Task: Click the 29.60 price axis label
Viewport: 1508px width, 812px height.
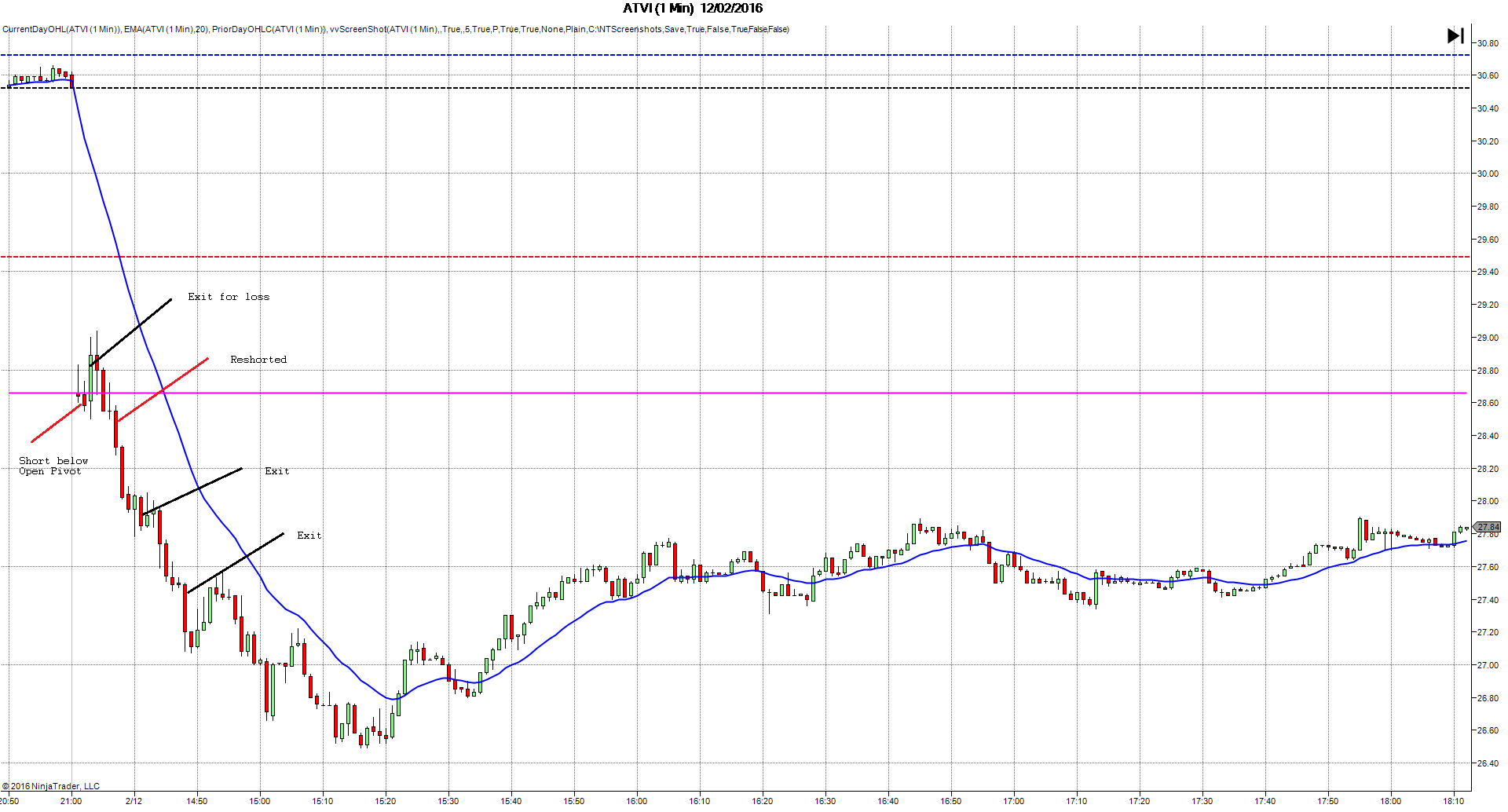Action: [x=1488, y=240]
